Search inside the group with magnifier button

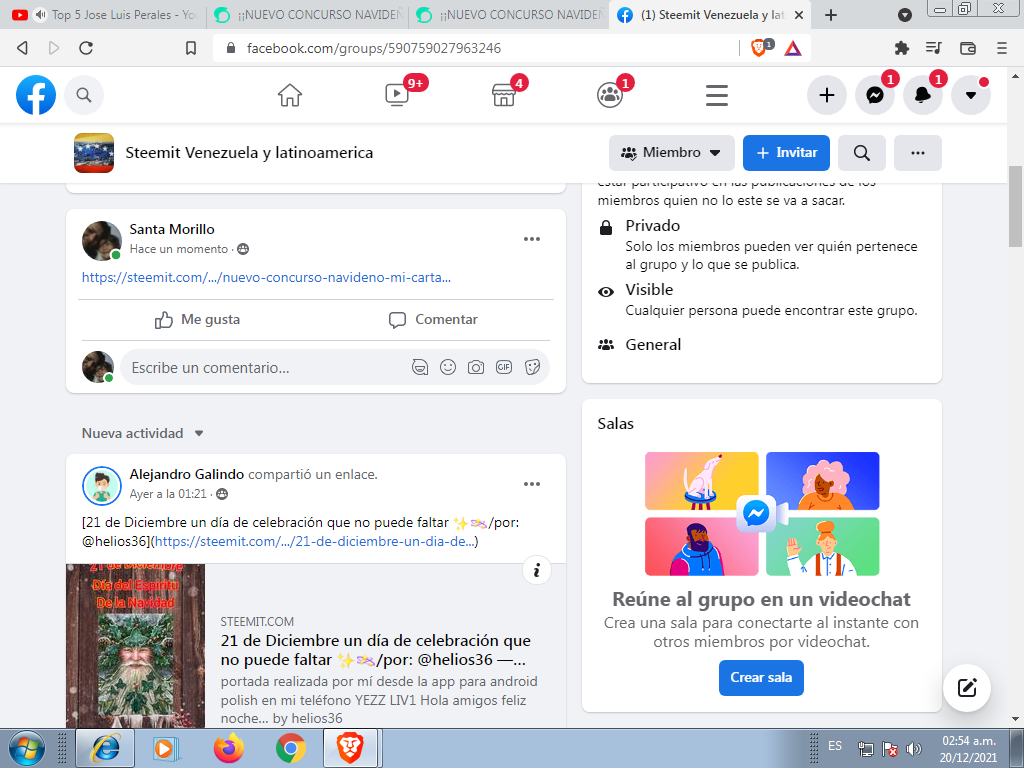(862, 153)
